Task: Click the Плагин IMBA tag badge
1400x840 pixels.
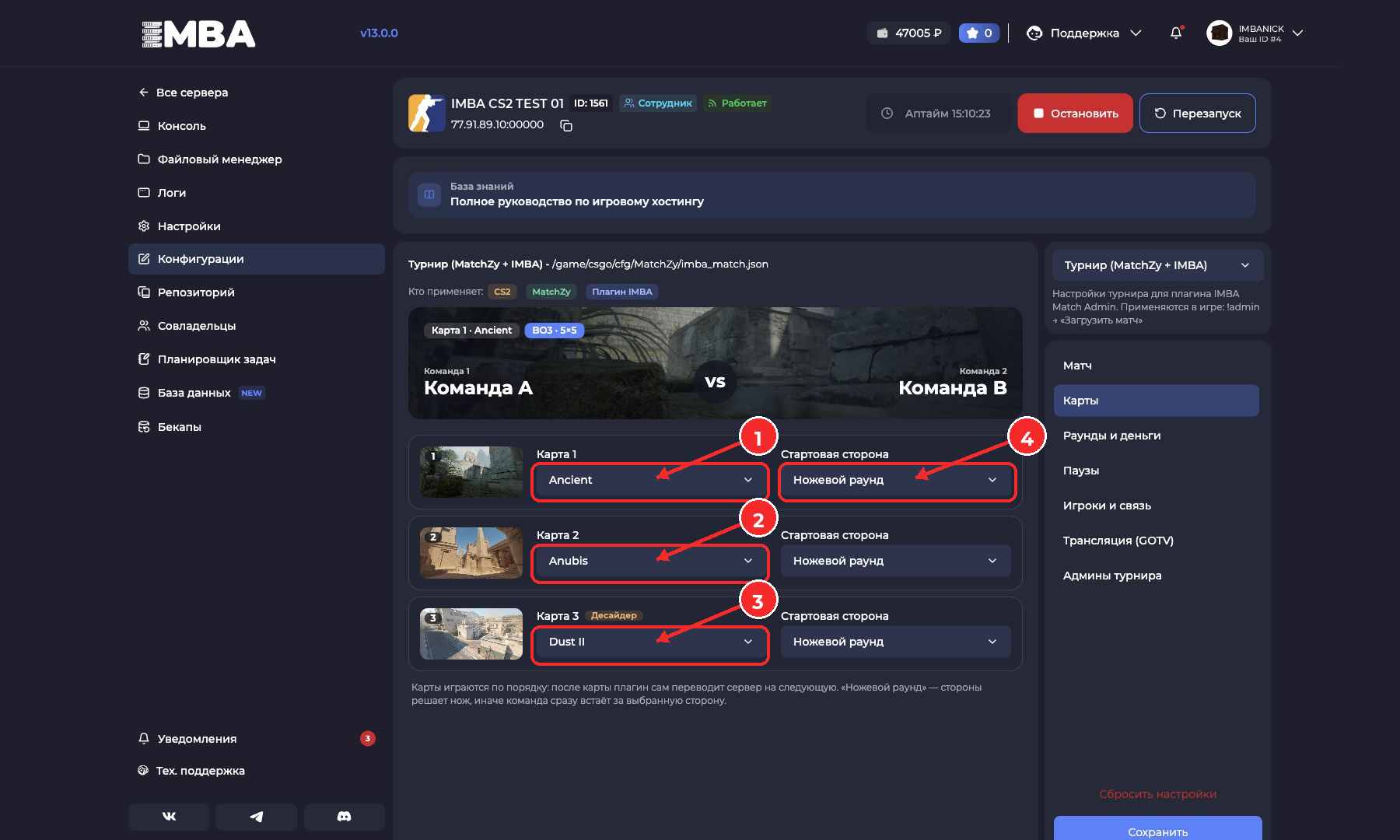Action: (622, 292)
